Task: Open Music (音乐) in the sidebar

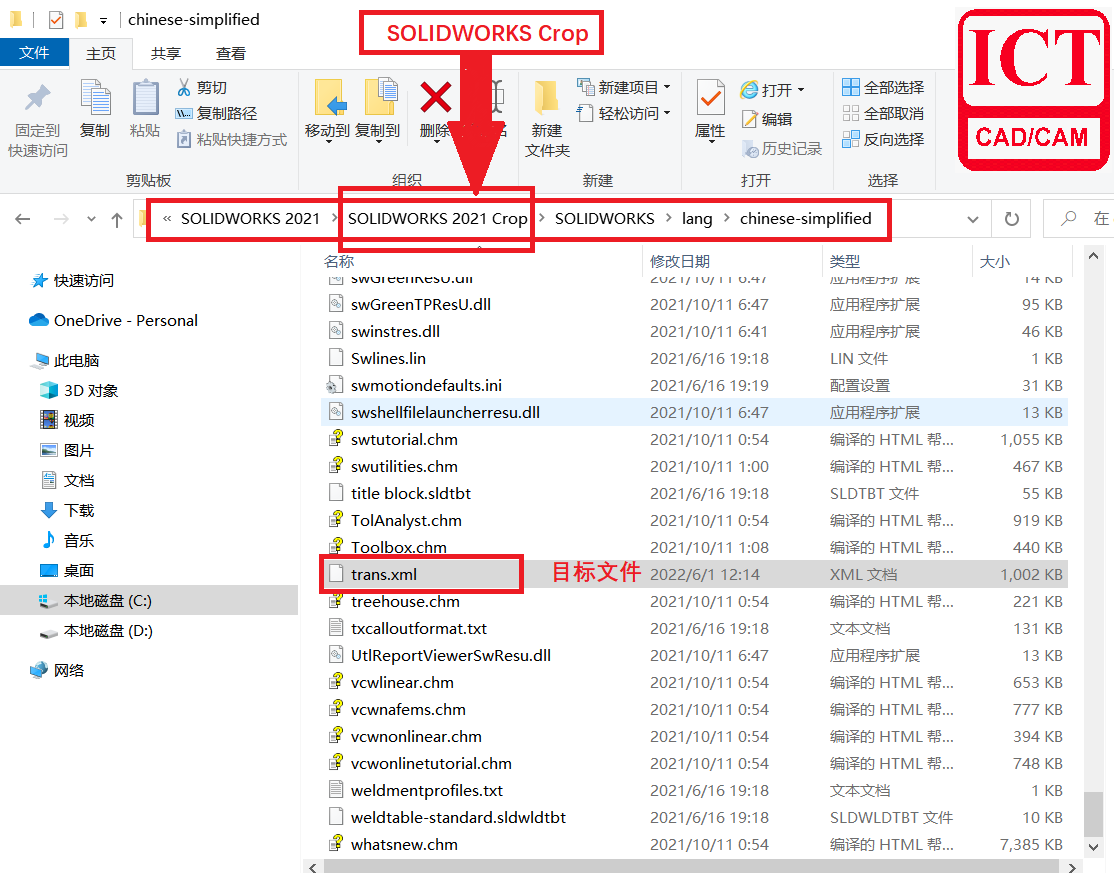Action: (x=67, y=541)
